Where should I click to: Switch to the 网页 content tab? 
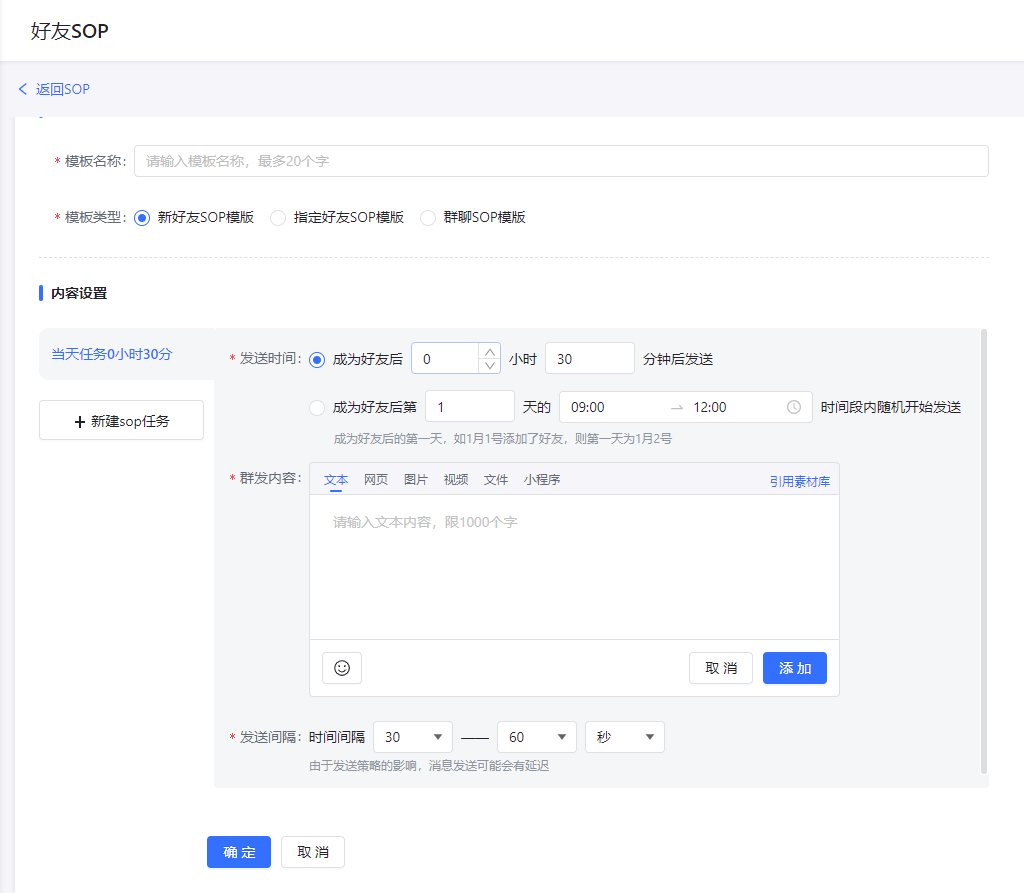(x=376, y=480)
